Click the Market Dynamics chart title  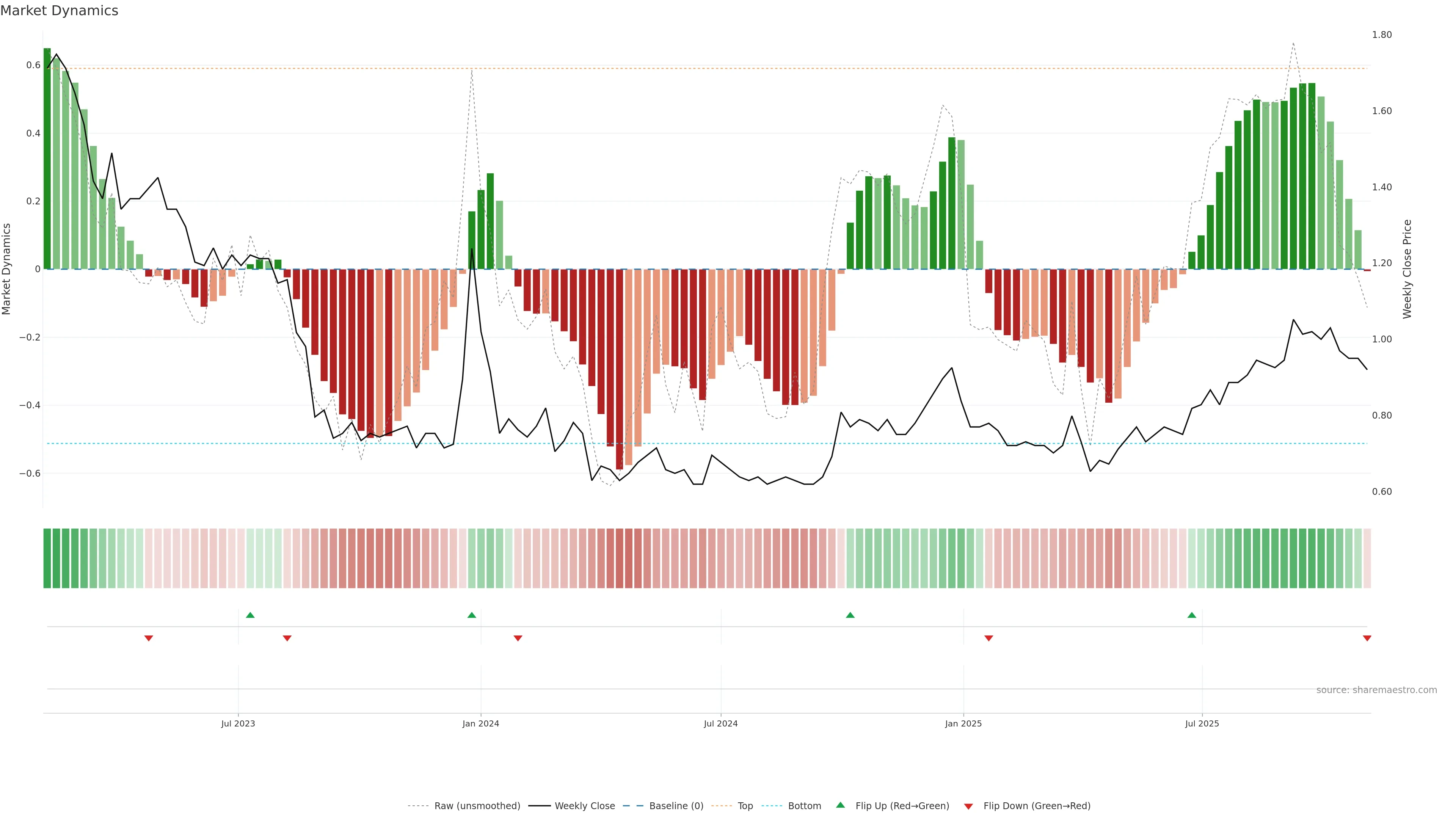click(x=60, y=11)
